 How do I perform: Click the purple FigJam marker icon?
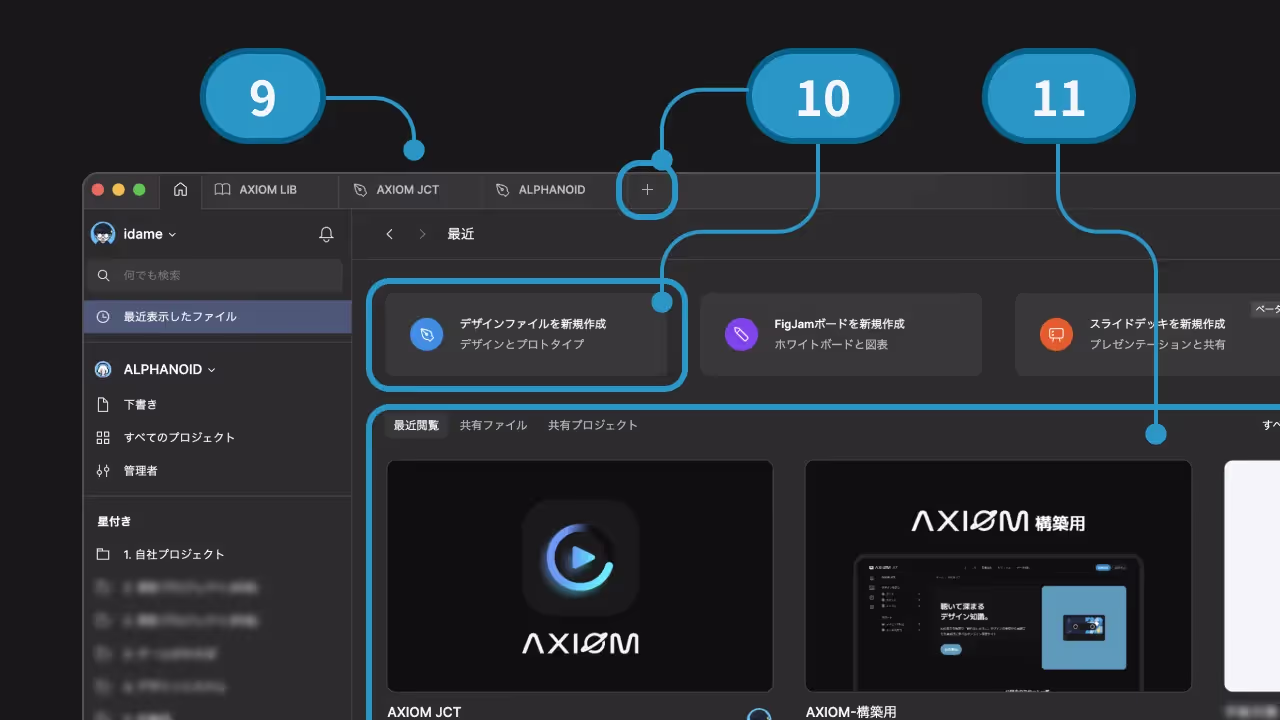pos(741,334)
